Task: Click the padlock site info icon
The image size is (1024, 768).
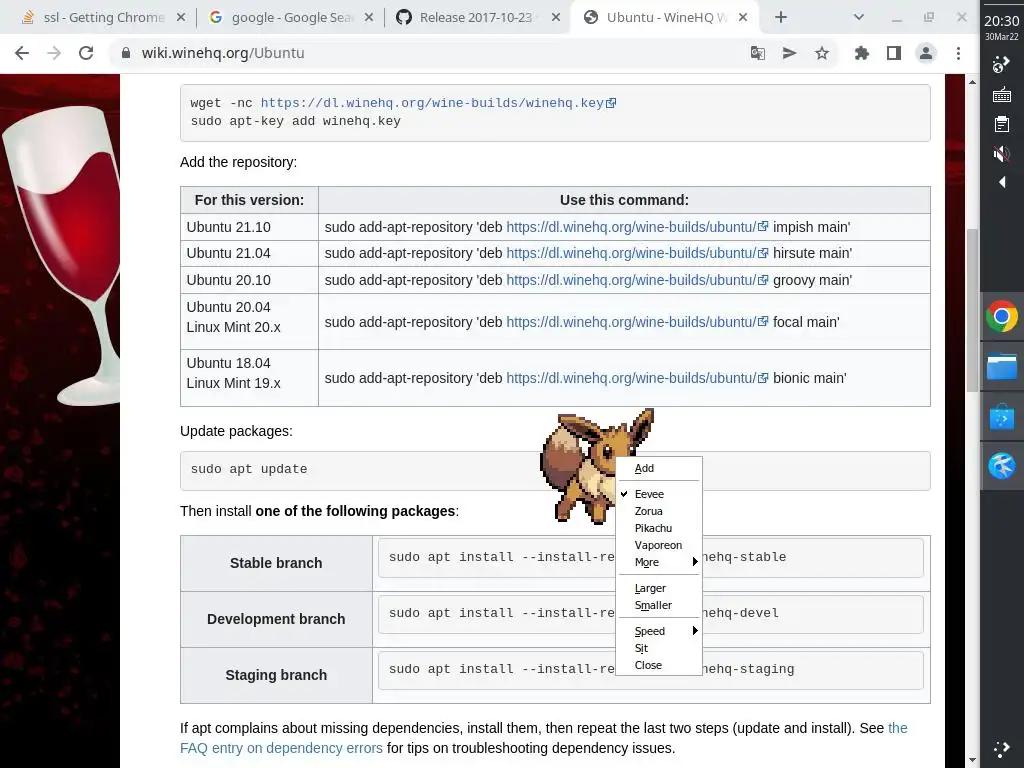Action: 126,53
